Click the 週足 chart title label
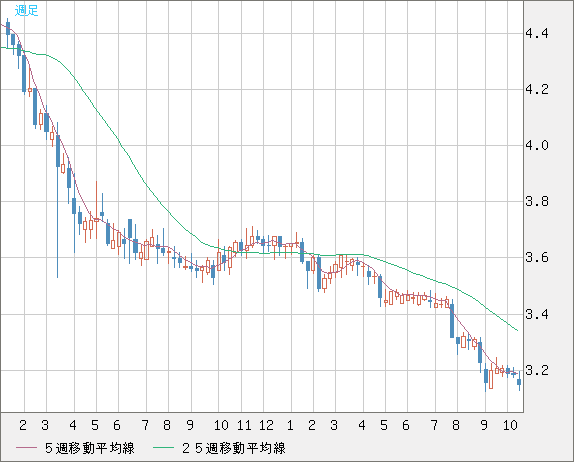The width and height of the screenshot is (574, 462). (27, 10)
